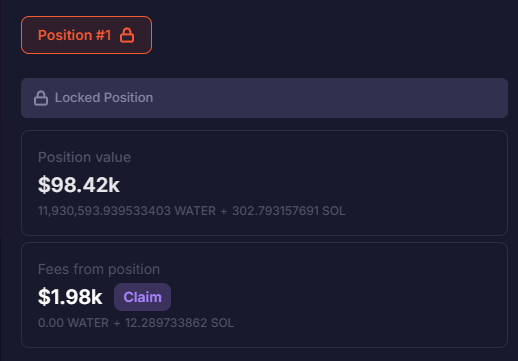Image resolution: width=518 pixels, height=361 pixels.
Task: Claim the fees from position
Action: click(142, 297)
